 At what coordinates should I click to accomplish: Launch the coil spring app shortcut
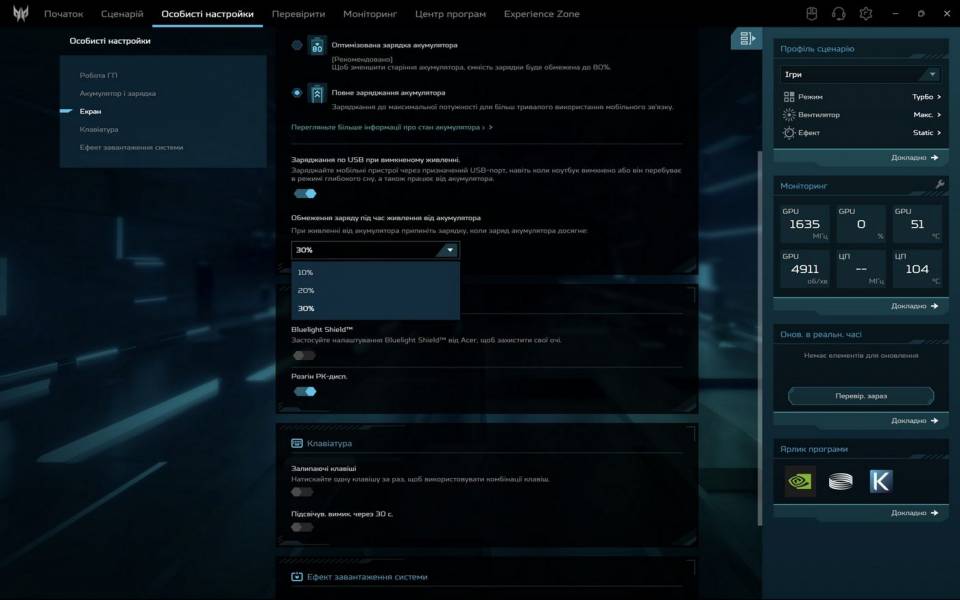pos(840,481)
